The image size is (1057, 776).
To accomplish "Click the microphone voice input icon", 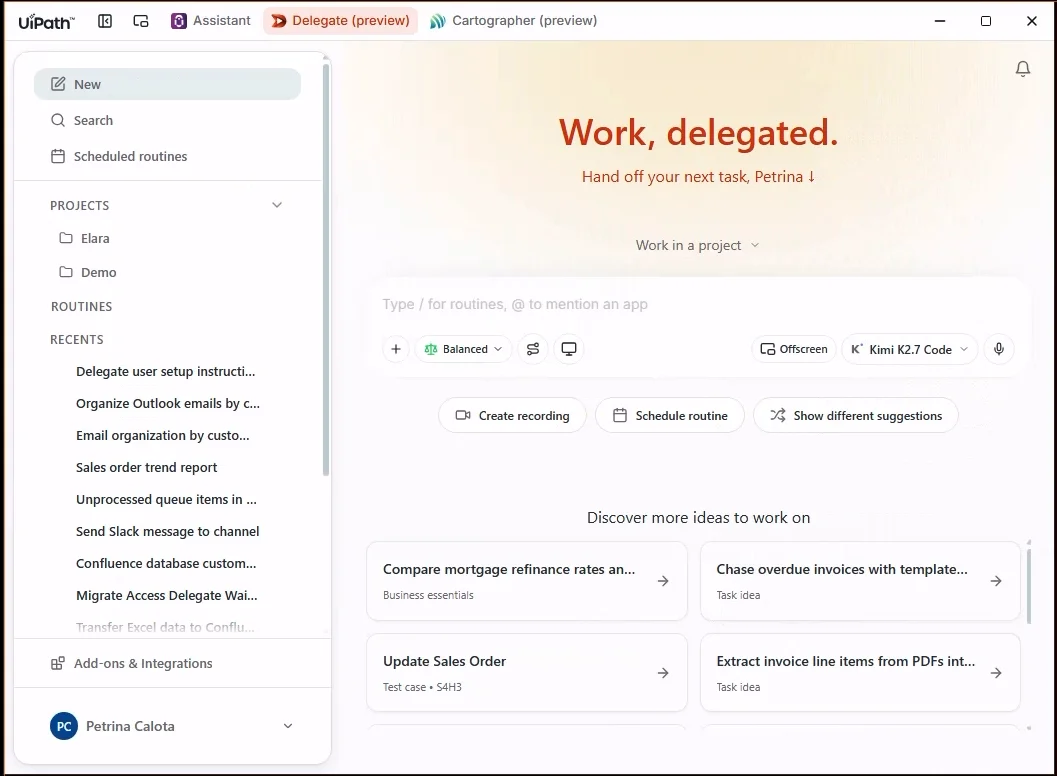I will click(999, 349).
